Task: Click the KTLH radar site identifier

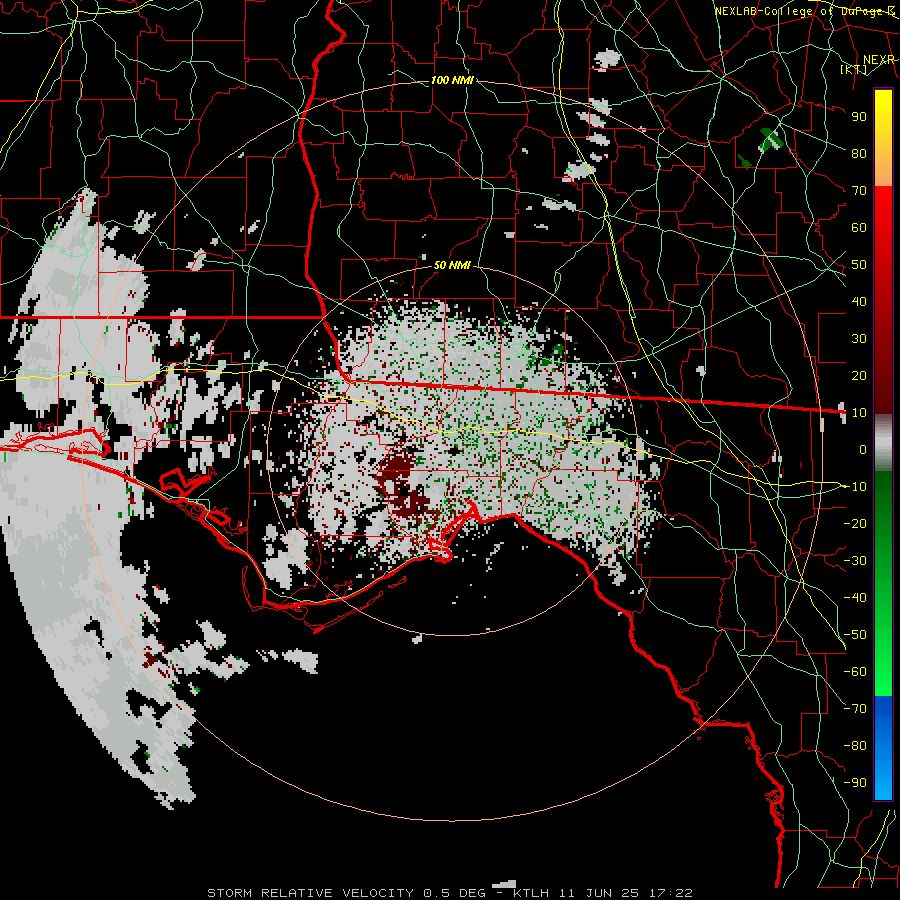Action: (x=531, y=893)
